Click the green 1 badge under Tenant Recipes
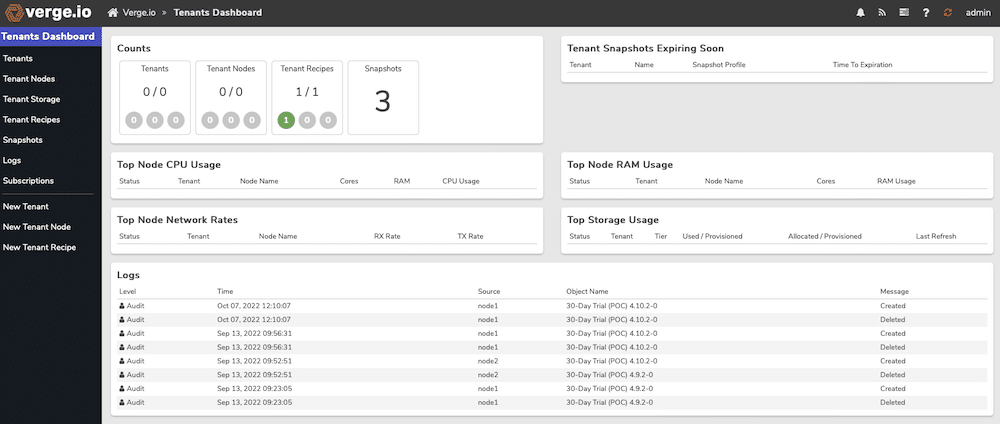Screen dimensions: 1000x424 [286, 120]
